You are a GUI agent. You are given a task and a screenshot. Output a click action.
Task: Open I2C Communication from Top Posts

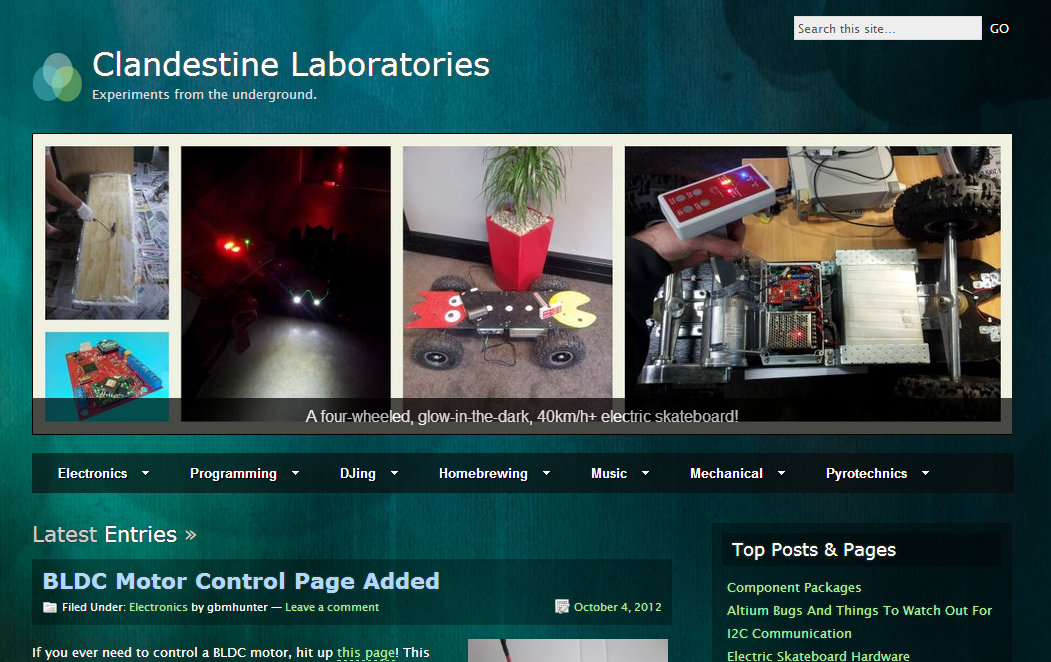point(789,633)
